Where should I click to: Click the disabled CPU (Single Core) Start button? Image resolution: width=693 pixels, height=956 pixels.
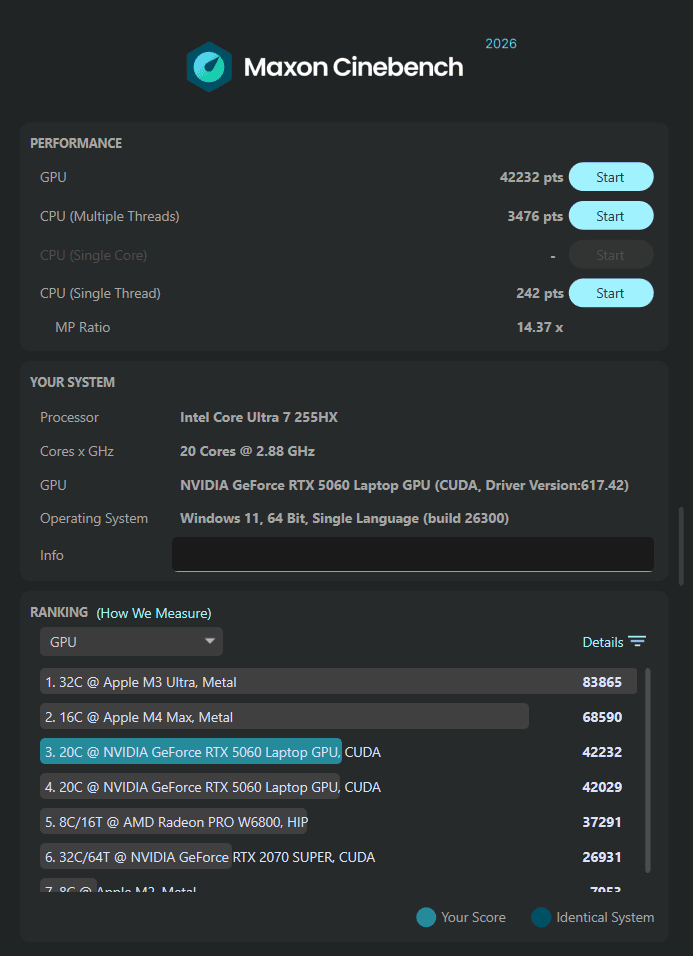[611, 255]
